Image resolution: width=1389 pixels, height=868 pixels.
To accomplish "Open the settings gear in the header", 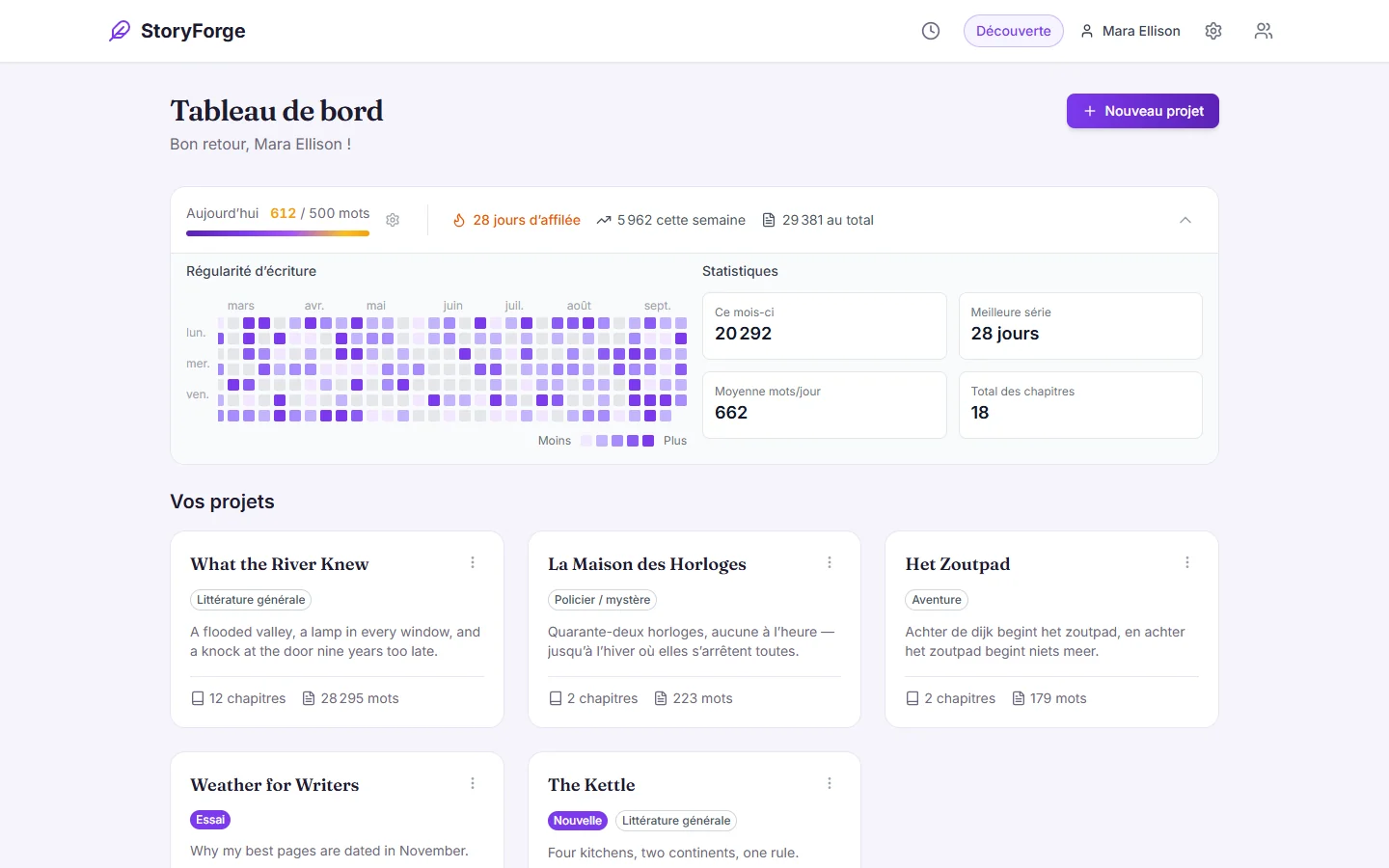I will click(x=1213, y=31).
